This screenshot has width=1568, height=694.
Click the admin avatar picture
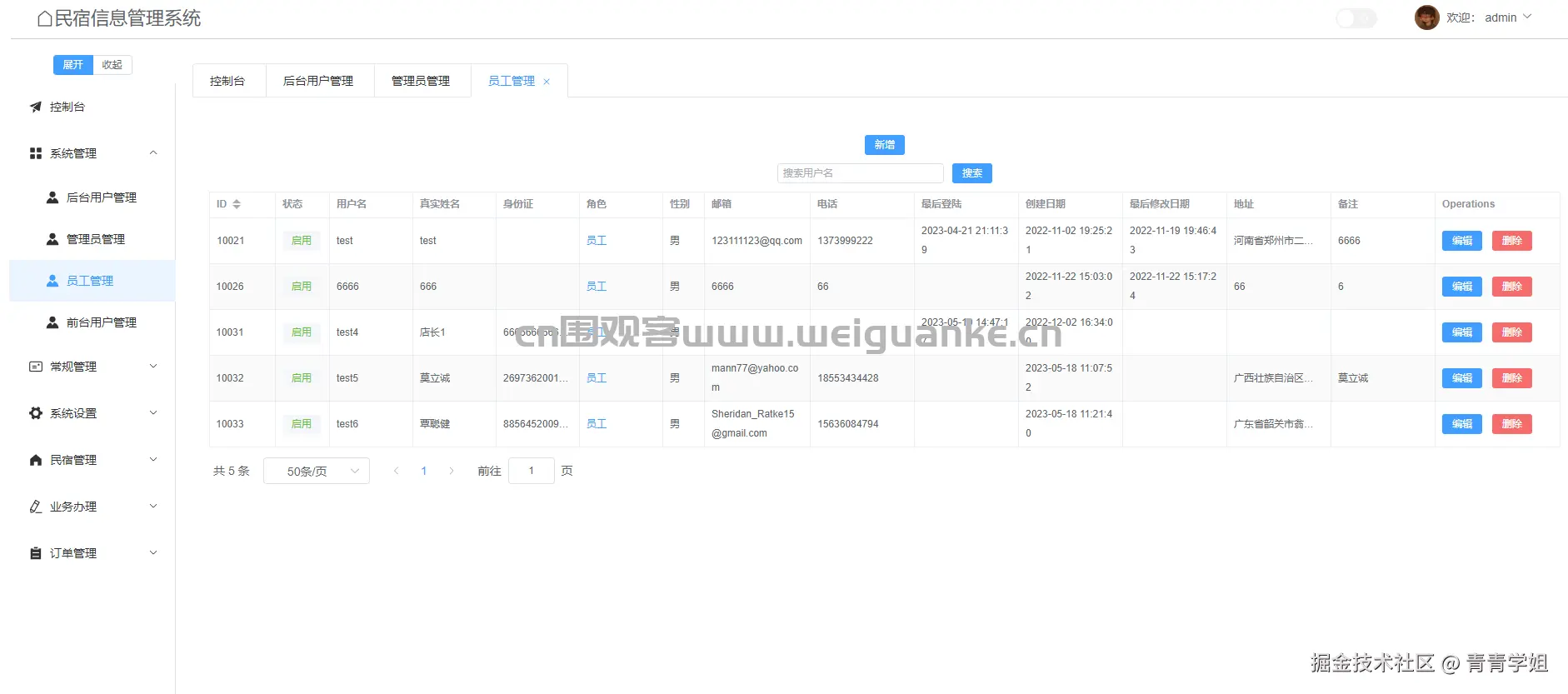[x=1426, y=17]
